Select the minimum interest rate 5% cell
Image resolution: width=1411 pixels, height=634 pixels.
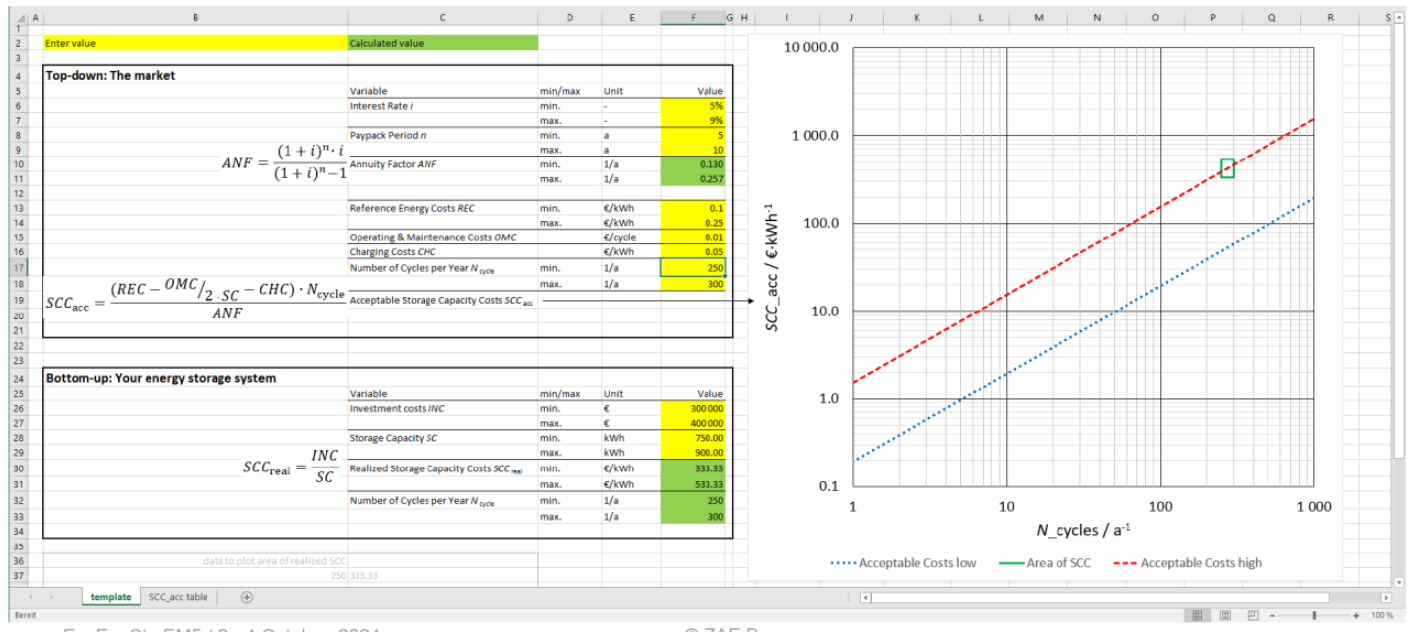click(x=693, y=105)
